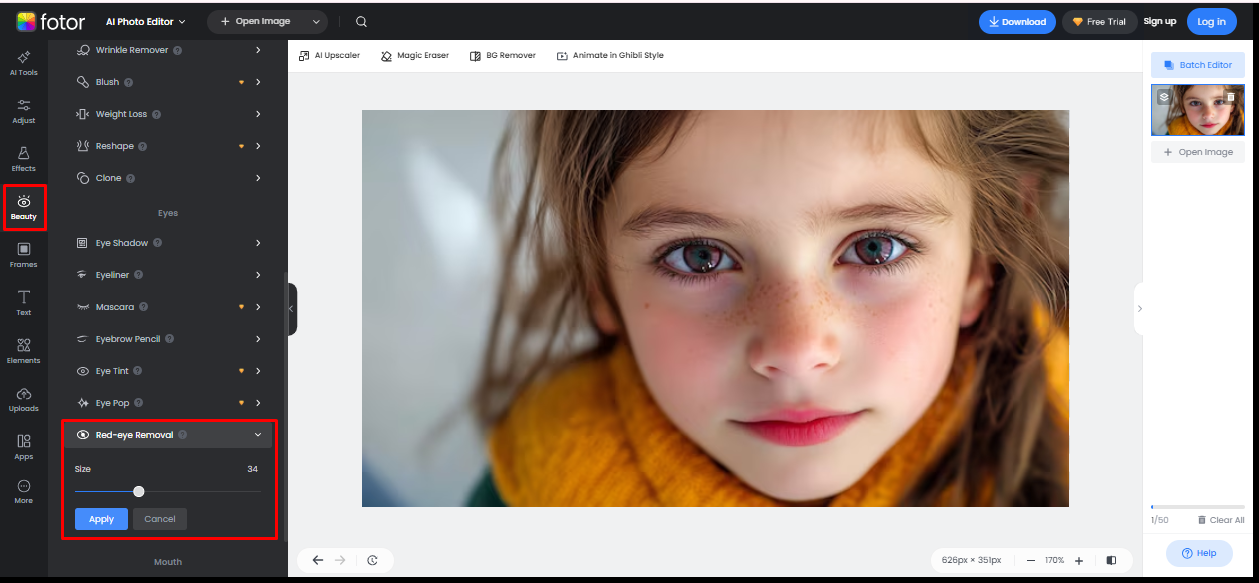Collapse the left tools panel
The height and width of the screenshot is (583, 1259).
tap(289, 308)
